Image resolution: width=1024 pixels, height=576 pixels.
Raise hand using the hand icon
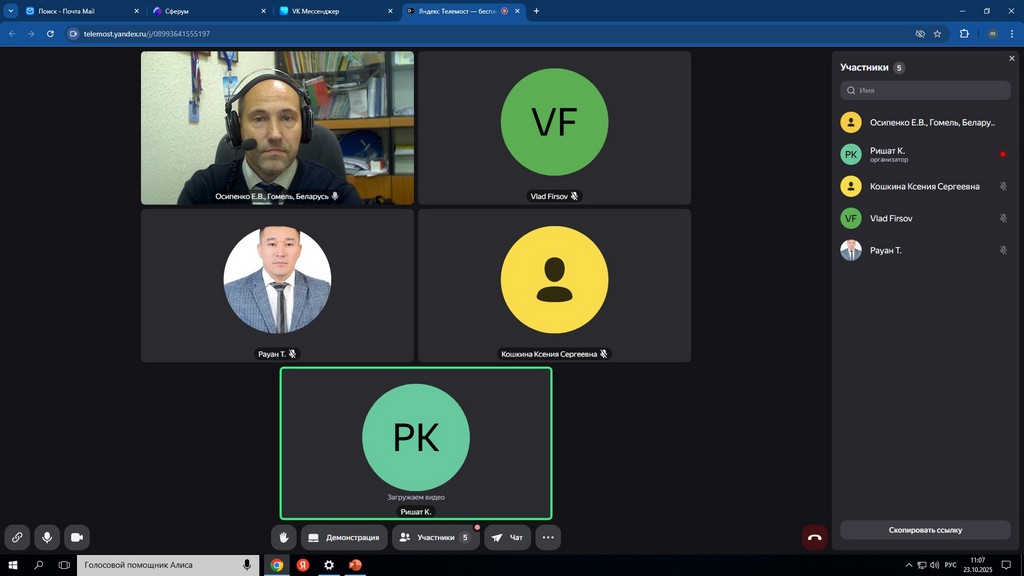tap(284, 537)
